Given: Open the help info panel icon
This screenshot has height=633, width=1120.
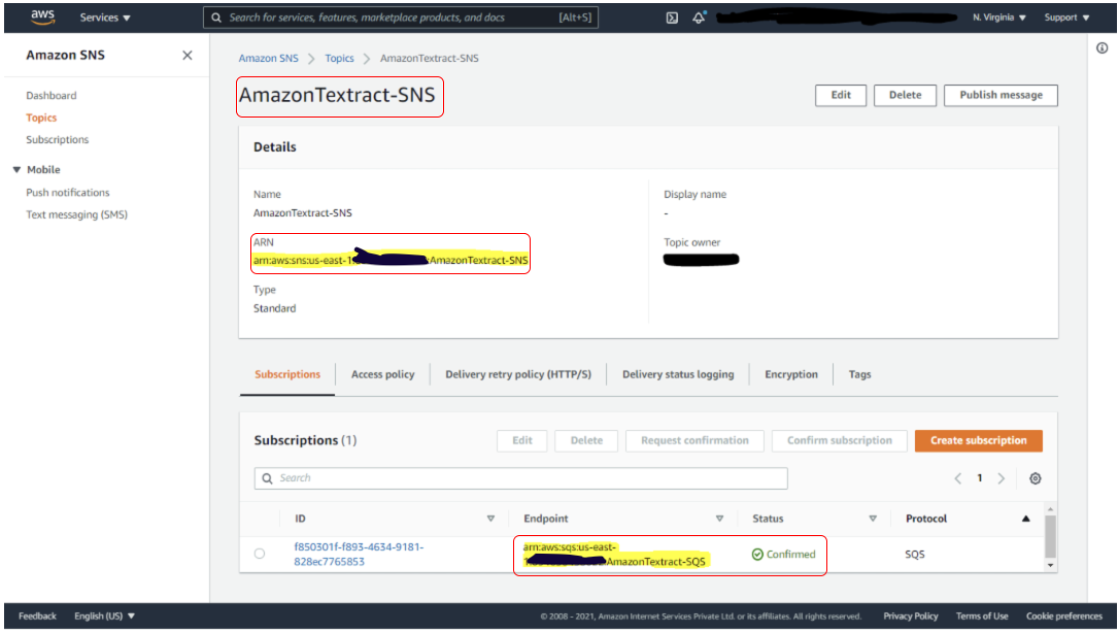Looking at the screenshot, I should tap(1101, 47).
